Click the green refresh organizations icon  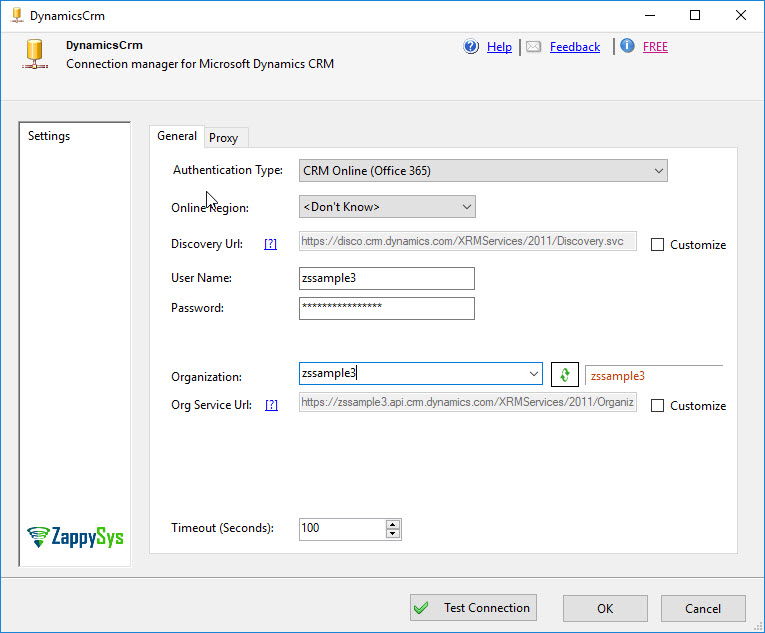564,374
